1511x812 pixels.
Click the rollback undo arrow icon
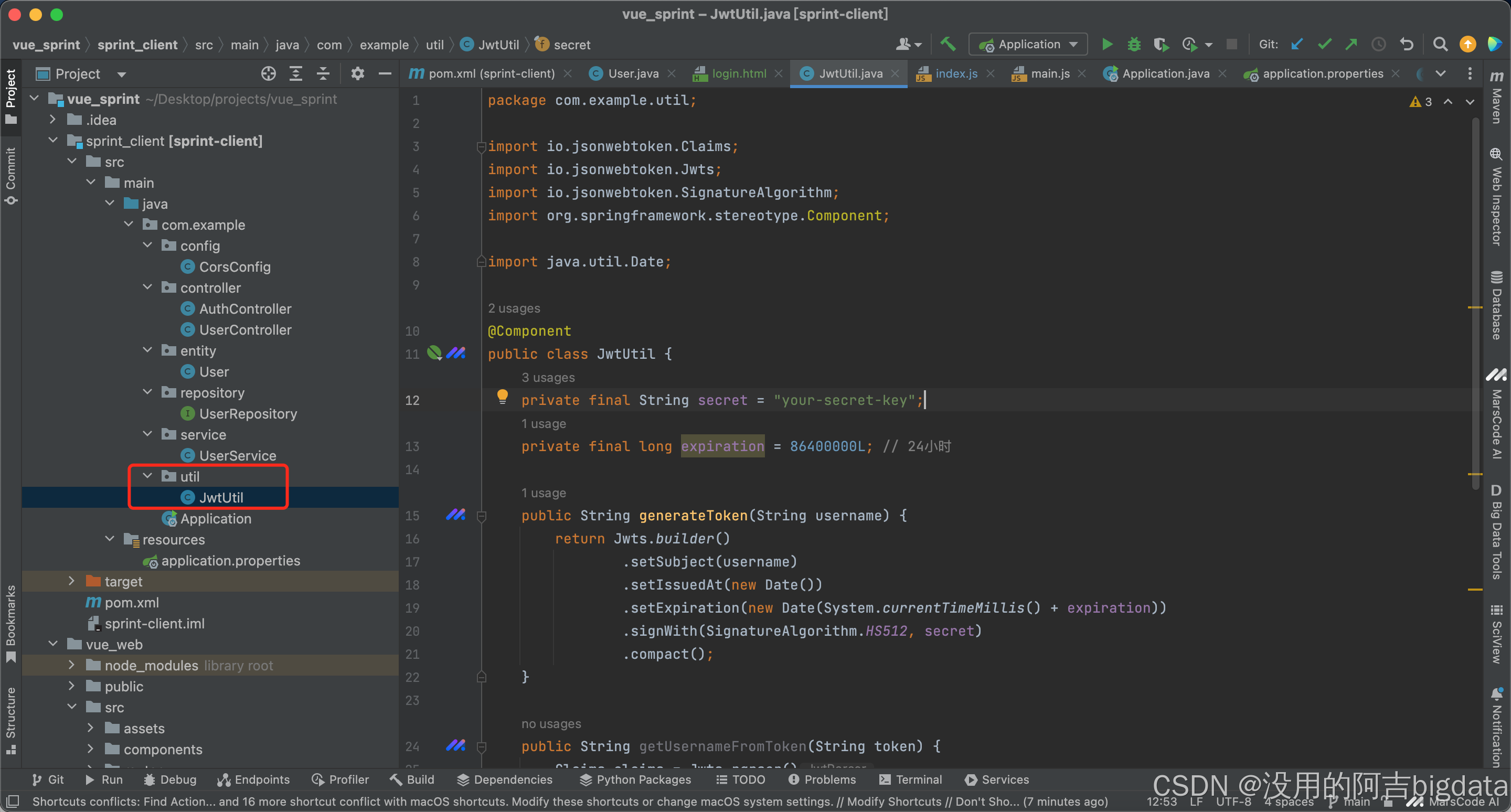pyautogui.click(x=1407, y=45)
